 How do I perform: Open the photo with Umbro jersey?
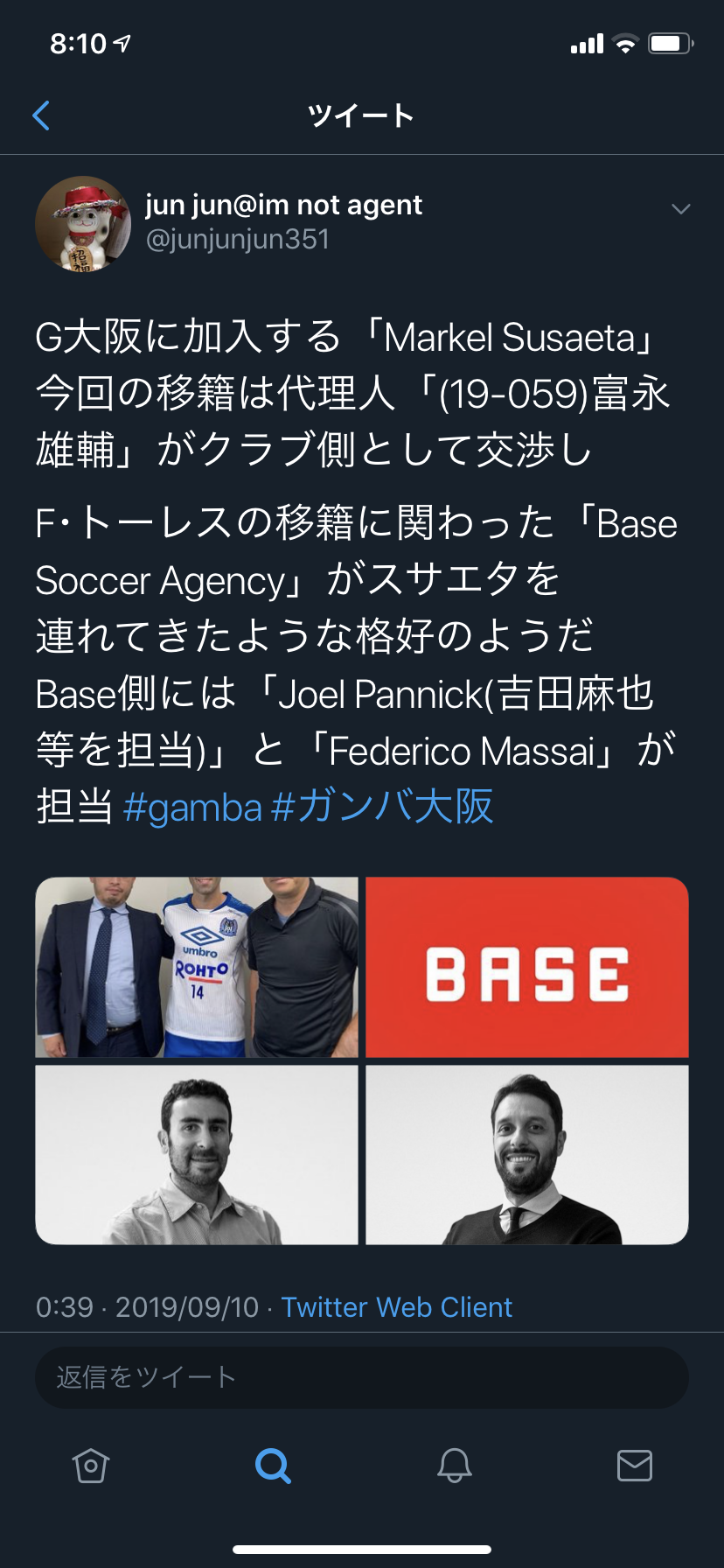click(197, 967)
